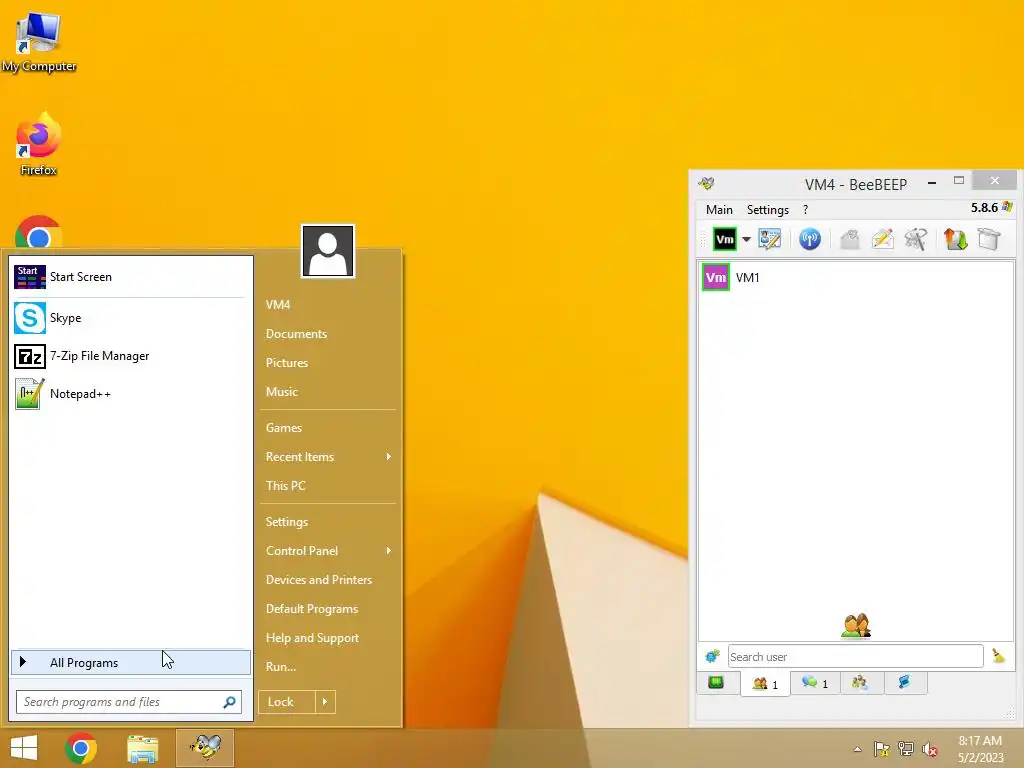Image resolution: width=1024 pixels, height=768 pixels.
Task: Select the Firefox desktop shortcut
Action: (39, 145)
